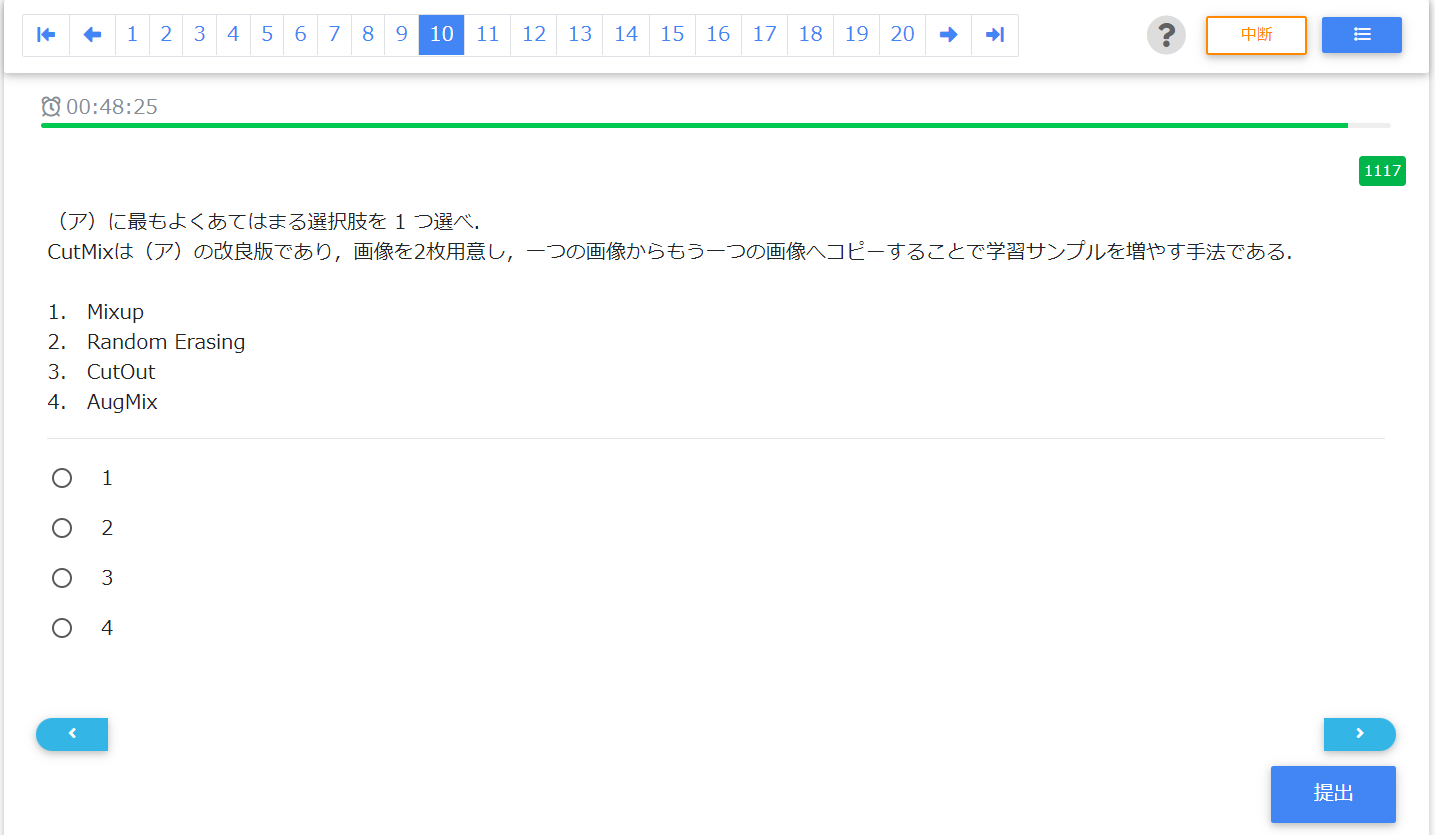Click the right chevron next button

click(1360, 734)
